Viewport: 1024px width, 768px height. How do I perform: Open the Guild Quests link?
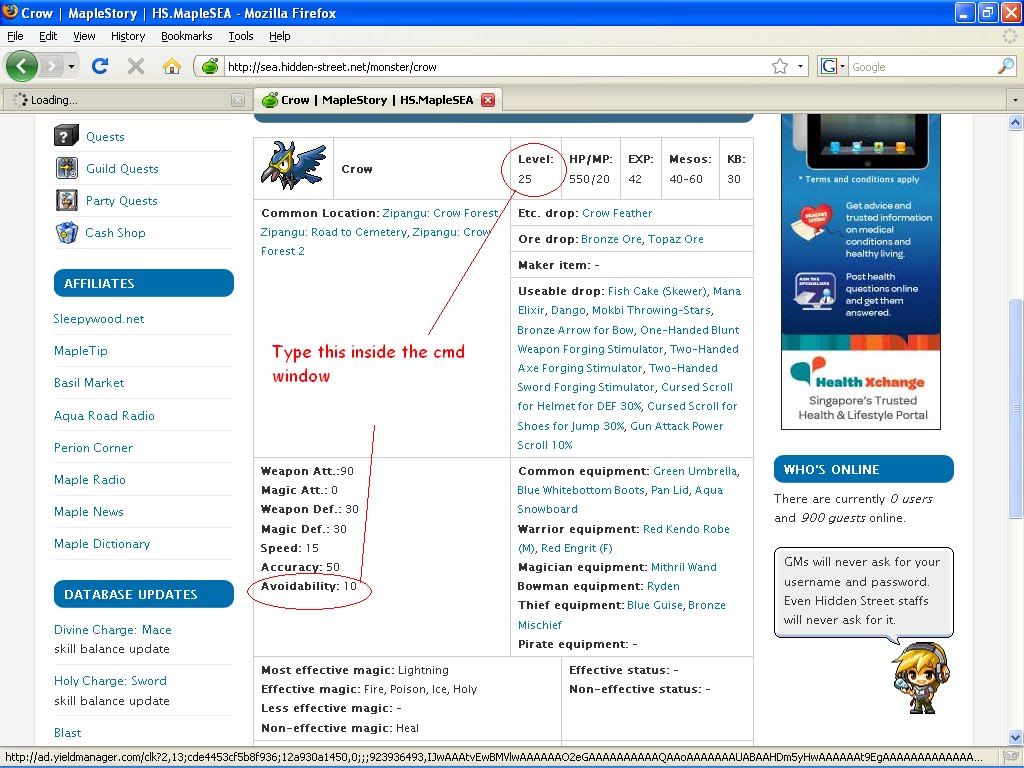point(122,168)
